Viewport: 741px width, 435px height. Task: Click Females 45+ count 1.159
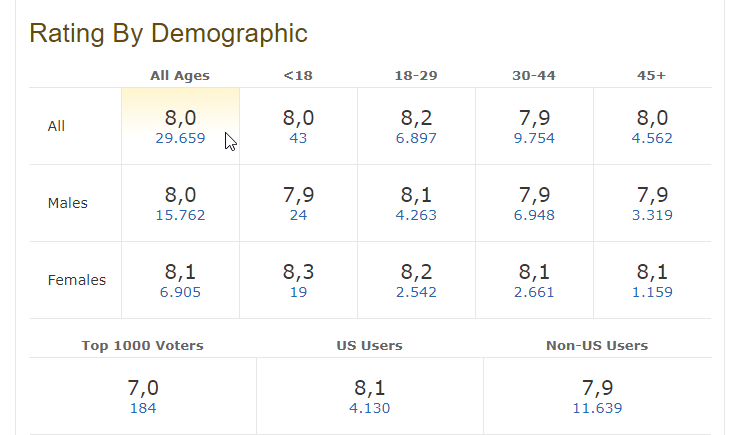coord(652,292)
